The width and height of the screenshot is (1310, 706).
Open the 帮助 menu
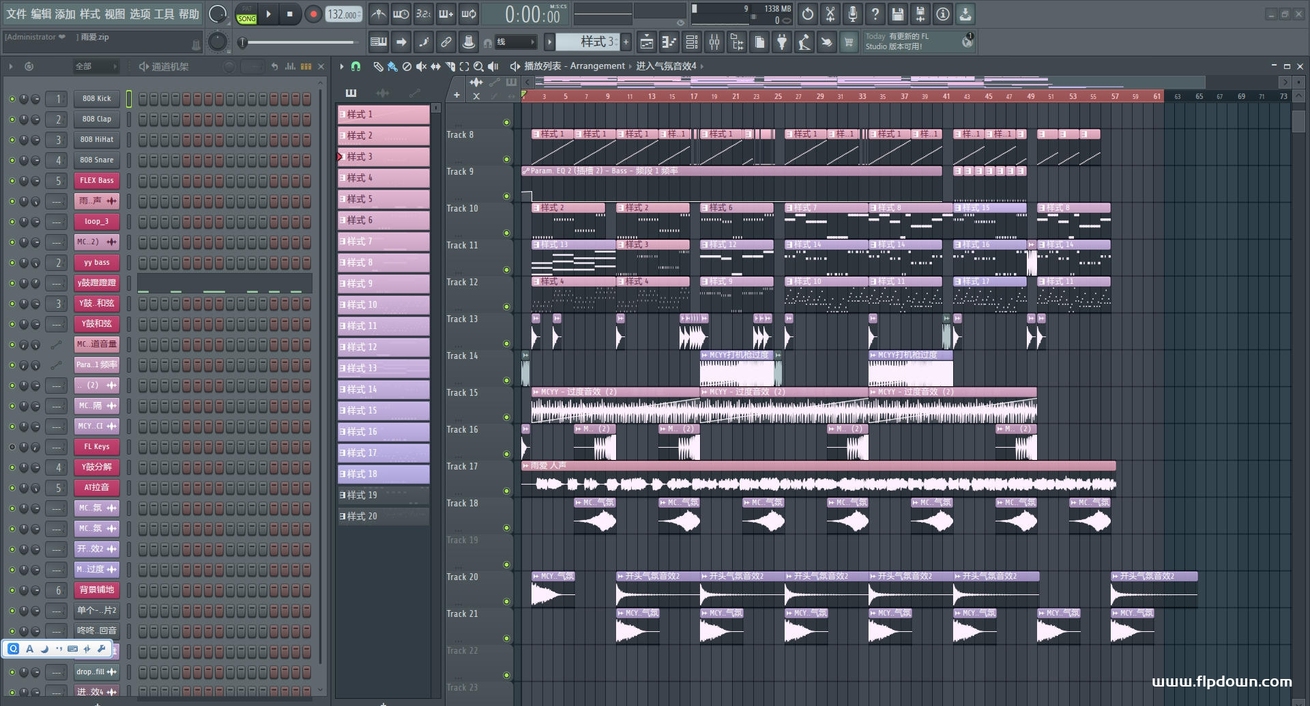189,14
